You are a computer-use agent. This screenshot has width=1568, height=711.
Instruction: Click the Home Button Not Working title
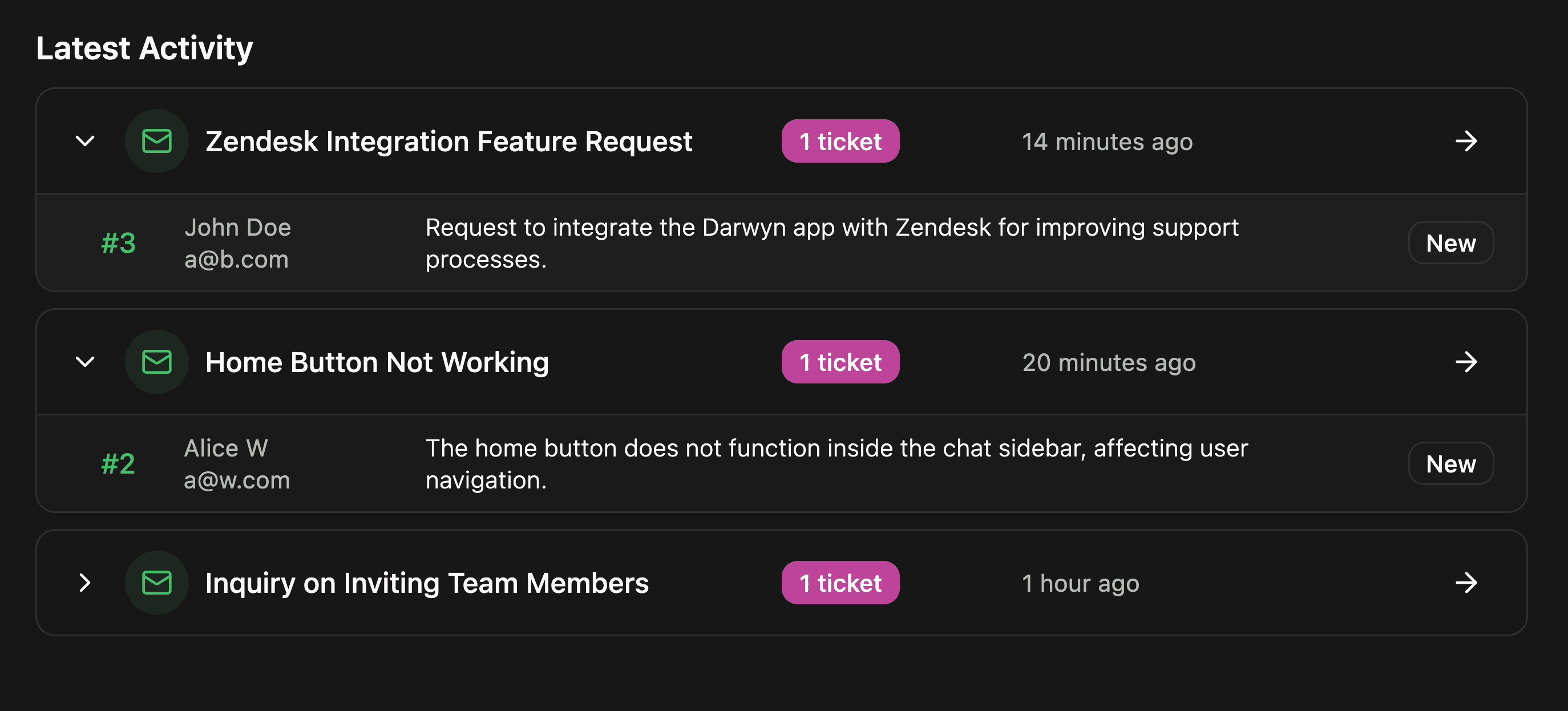coord(377,363)
